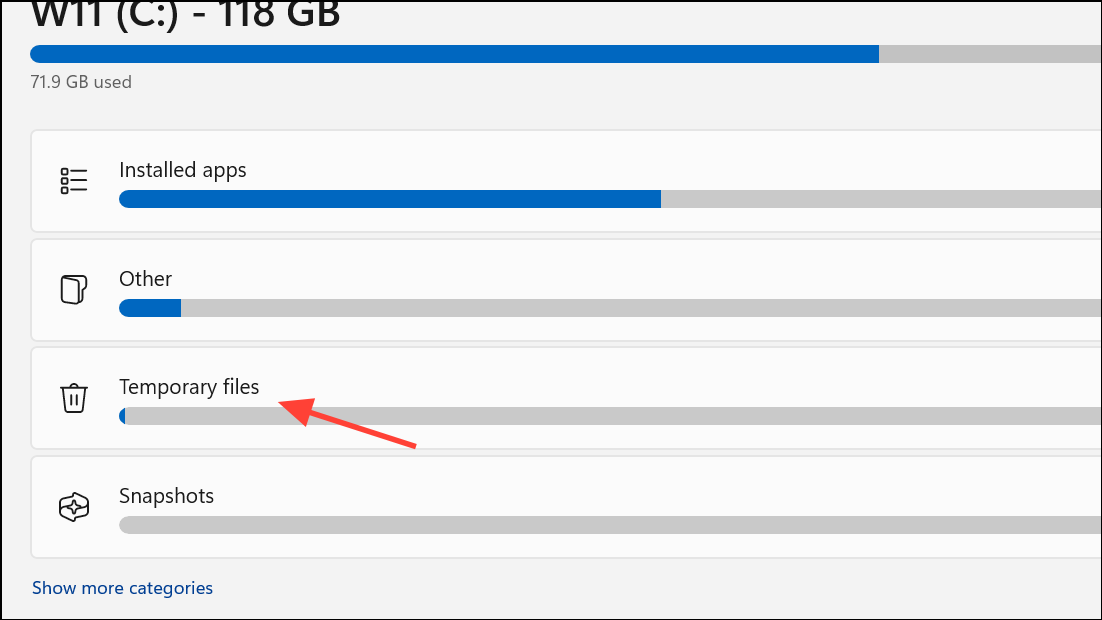Click the blue filled part of Installed apps bar
The image size is (1102, 620).
390,199
